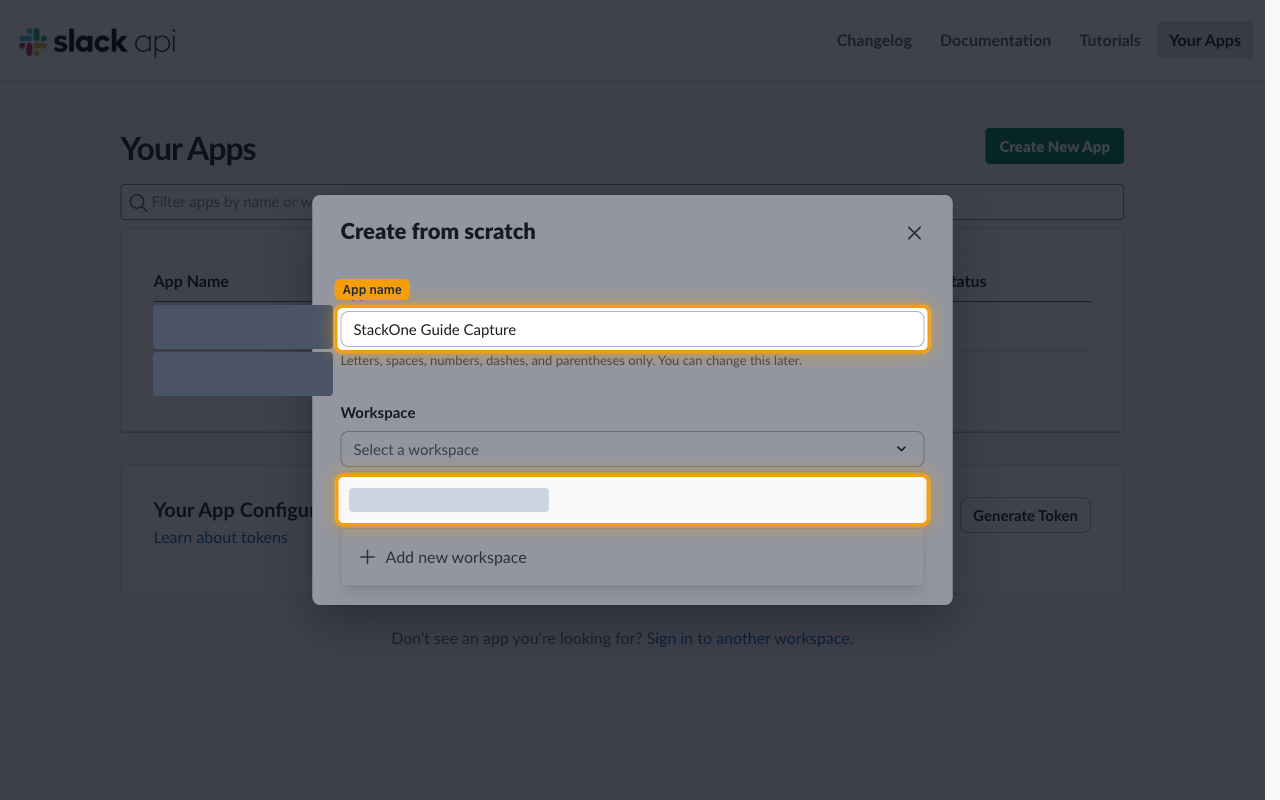This screenshot has width=1280, height=800.
Task: Go to Documentation in top navigation
Action: (x=995, y=40)
